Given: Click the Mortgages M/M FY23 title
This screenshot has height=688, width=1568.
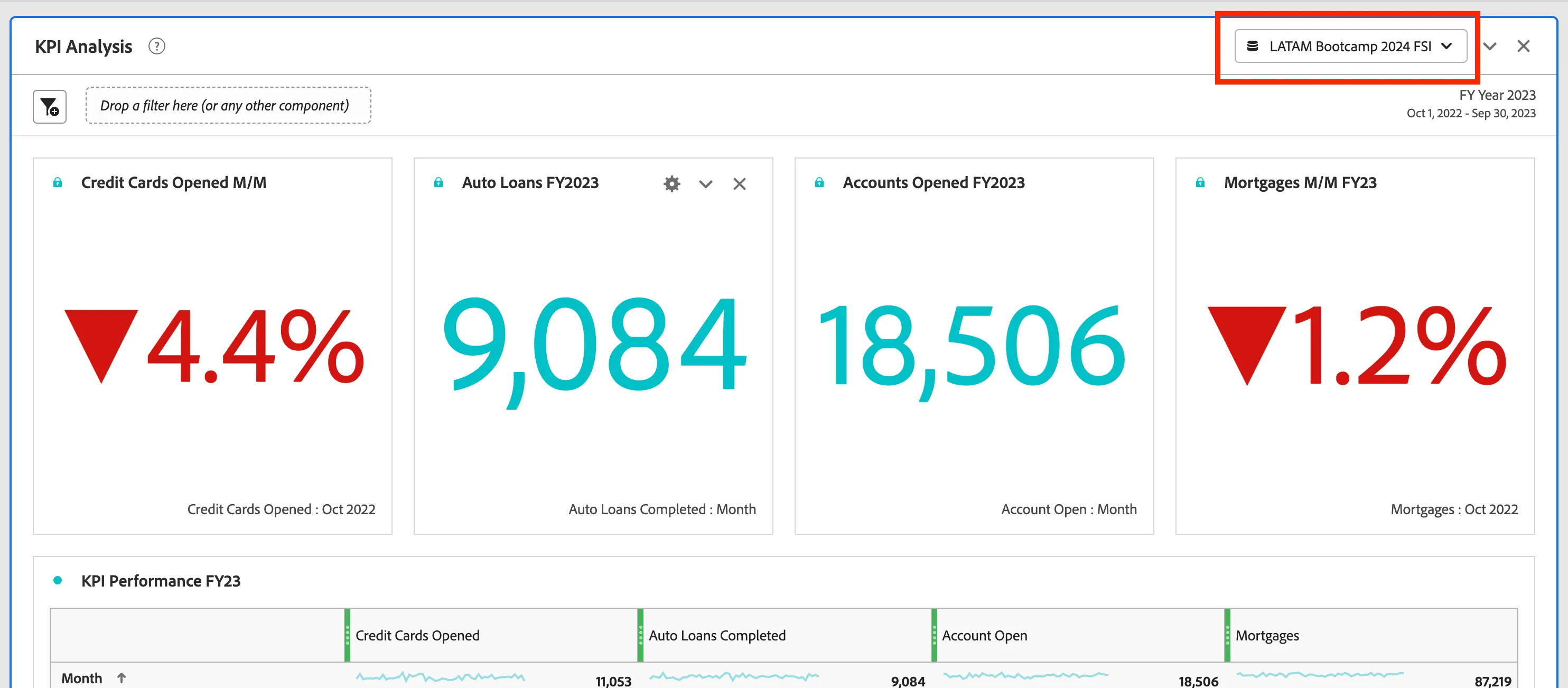Looking at the screenshot, I should [x=1300, y=183].
